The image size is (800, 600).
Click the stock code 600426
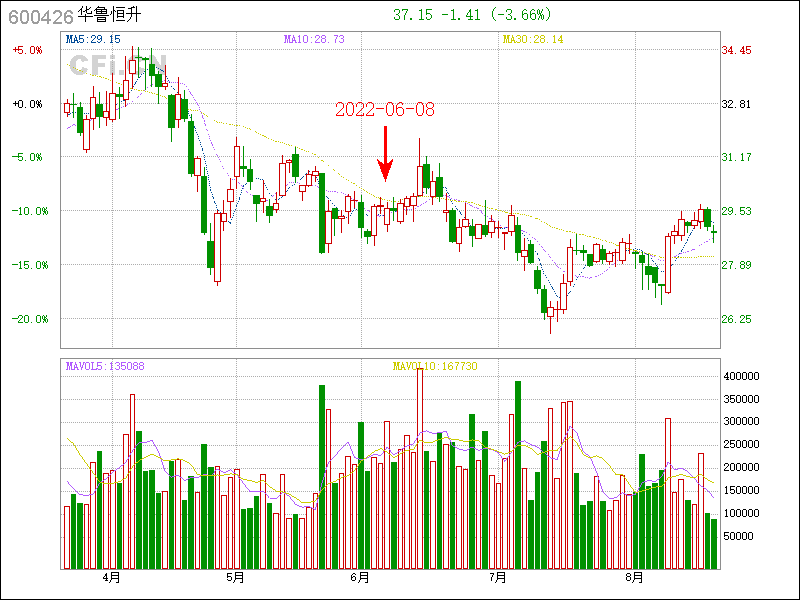tap(41, 17)
